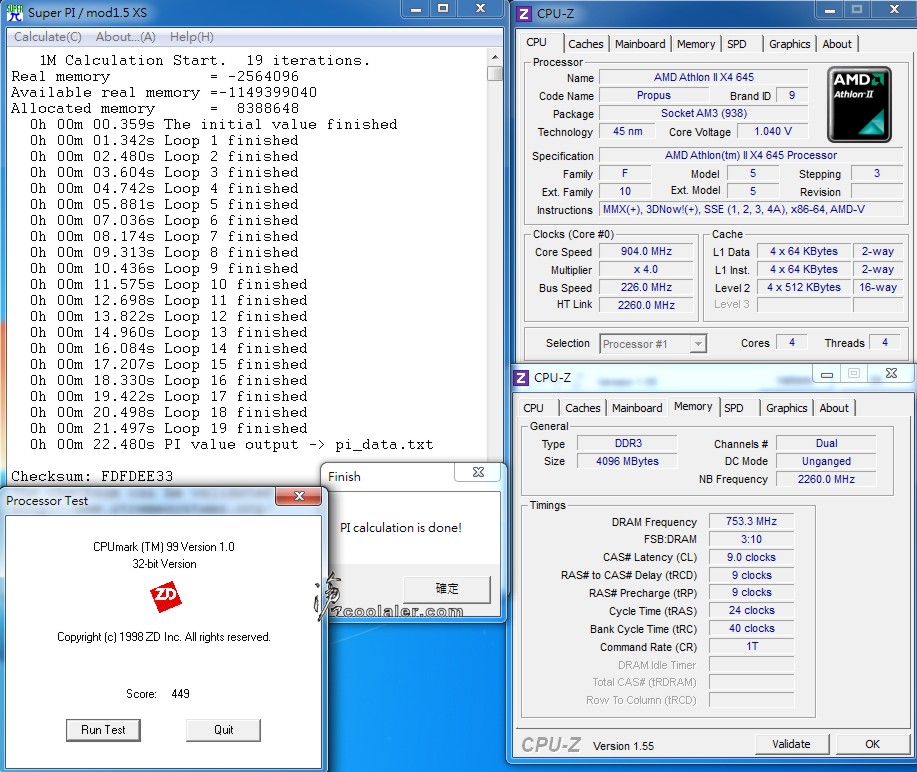917x772 pixels.
Task: Click the memory Size value 4096 MBytes
Action: pos(628,461)
